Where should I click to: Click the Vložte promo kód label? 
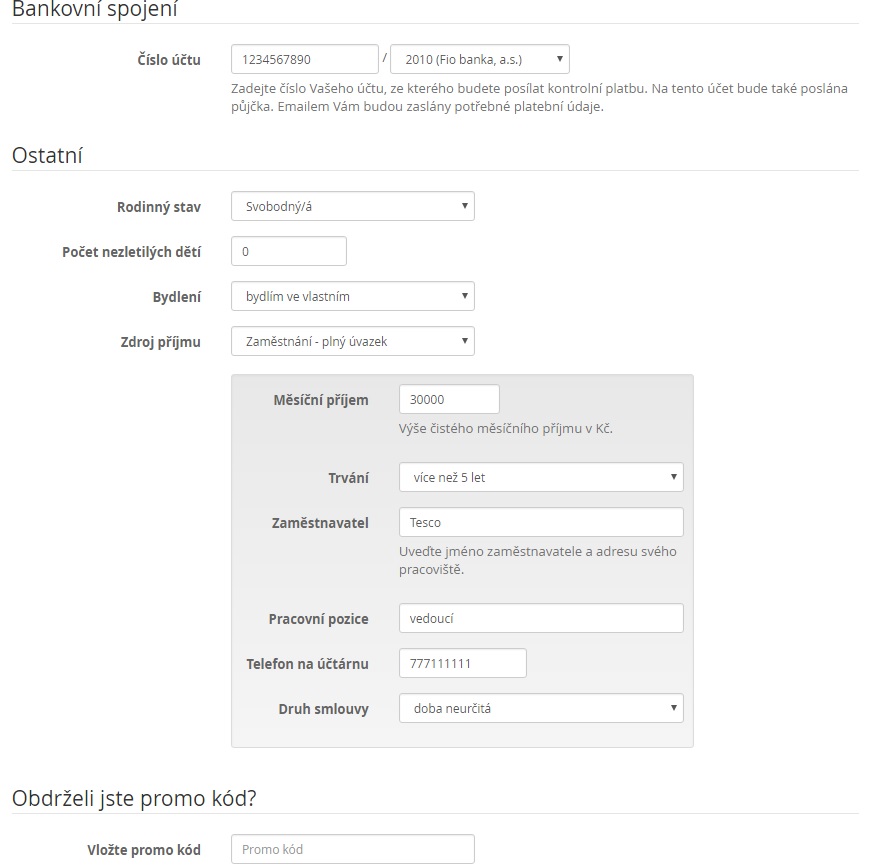pyautogui.click(x=144, y=850)
